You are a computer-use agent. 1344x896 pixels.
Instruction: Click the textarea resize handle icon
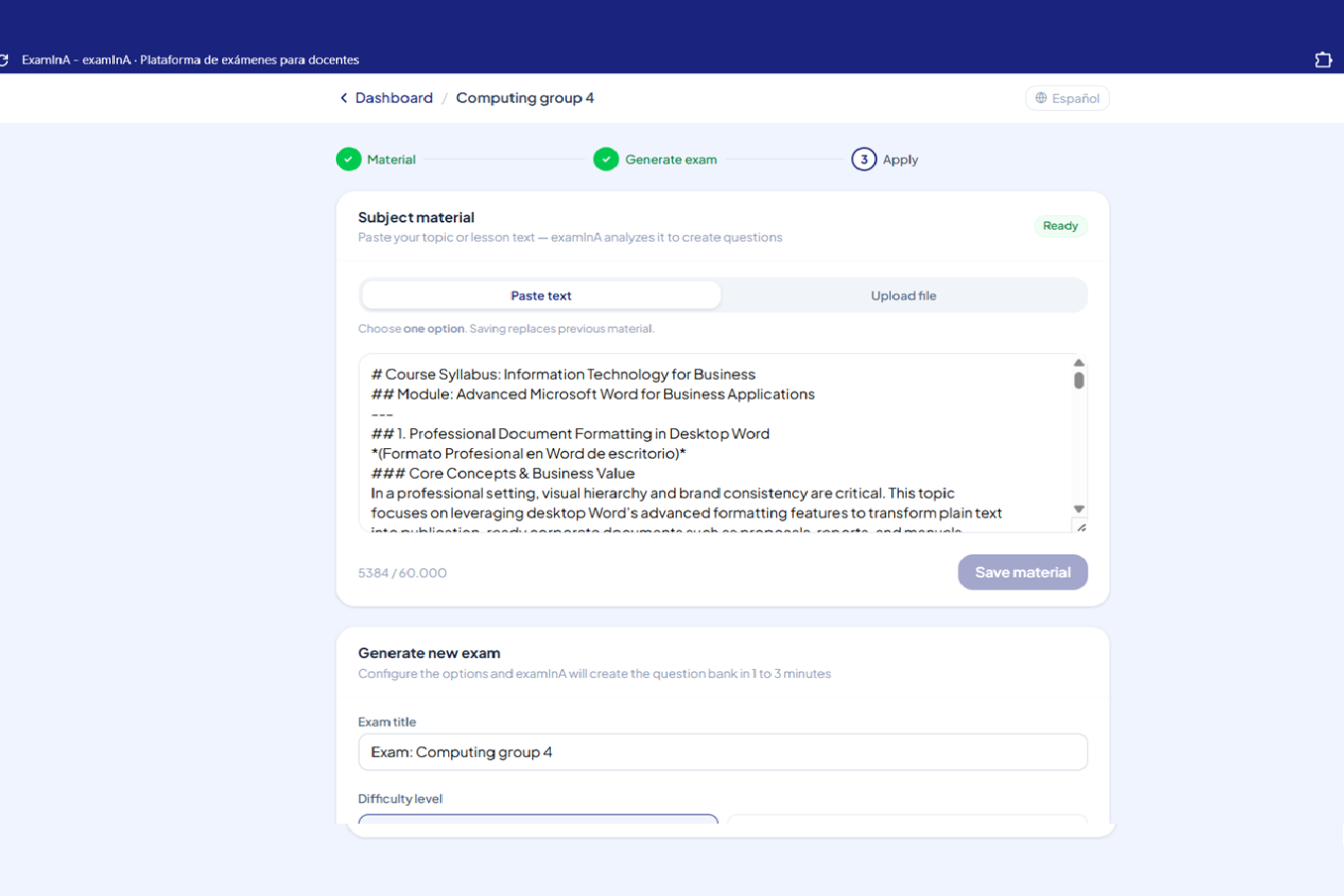pyautogui.click(x=1081, y=527)
